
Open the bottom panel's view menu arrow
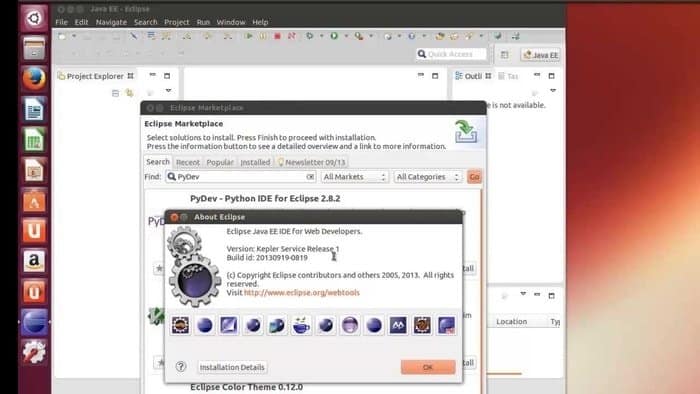coord(523,294)
